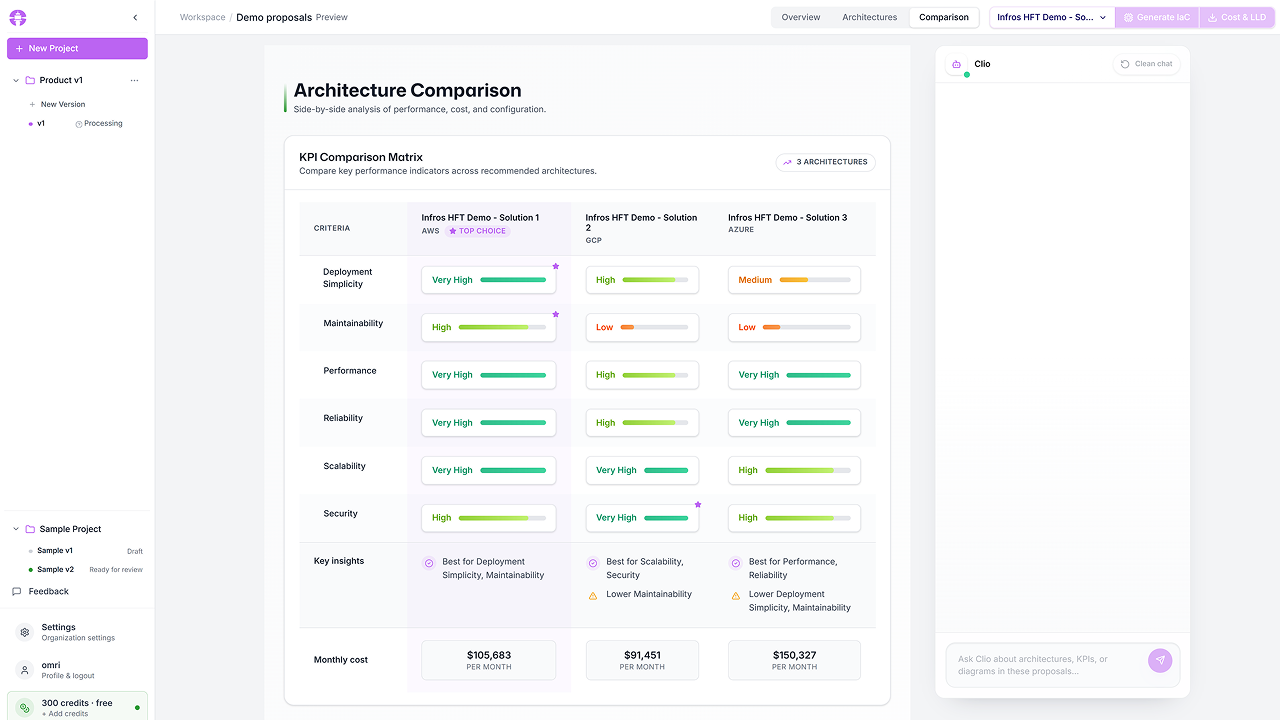Click Solution 1 Security High score

(489, 518)
